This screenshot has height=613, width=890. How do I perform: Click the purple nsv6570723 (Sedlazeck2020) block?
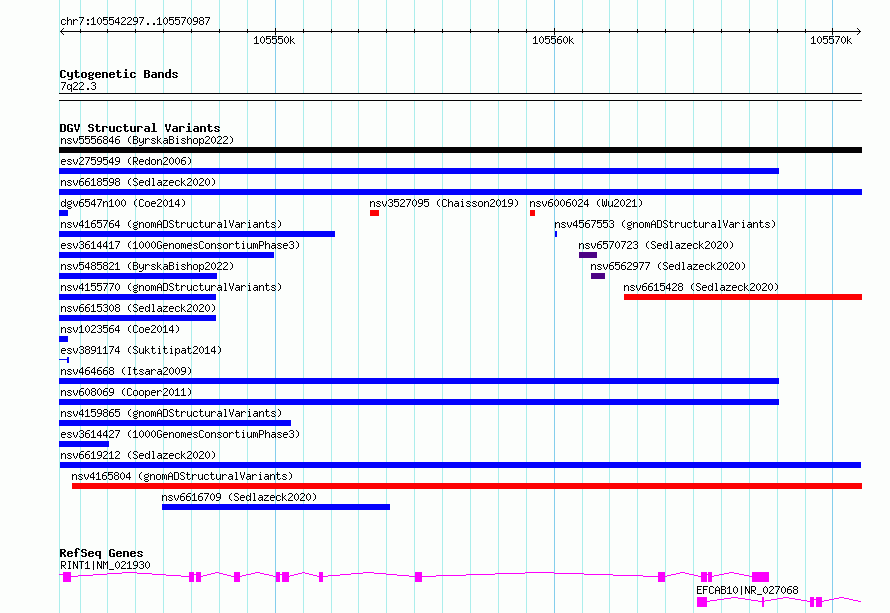588,255
